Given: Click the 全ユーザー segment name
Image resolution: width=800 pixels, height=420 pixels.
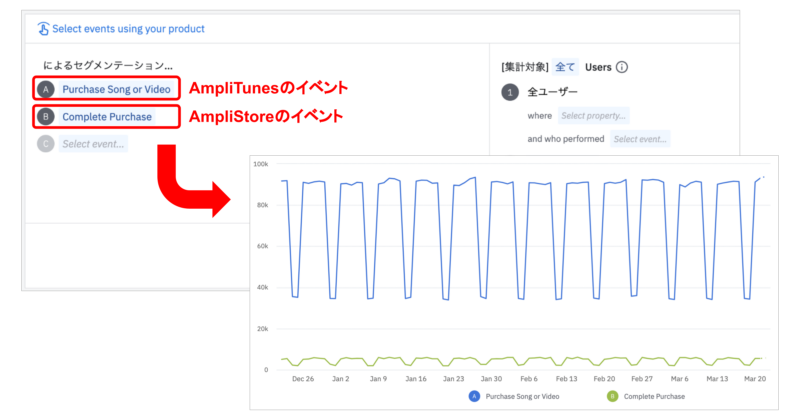Looking at the screenshot, I should pos(552,93).
